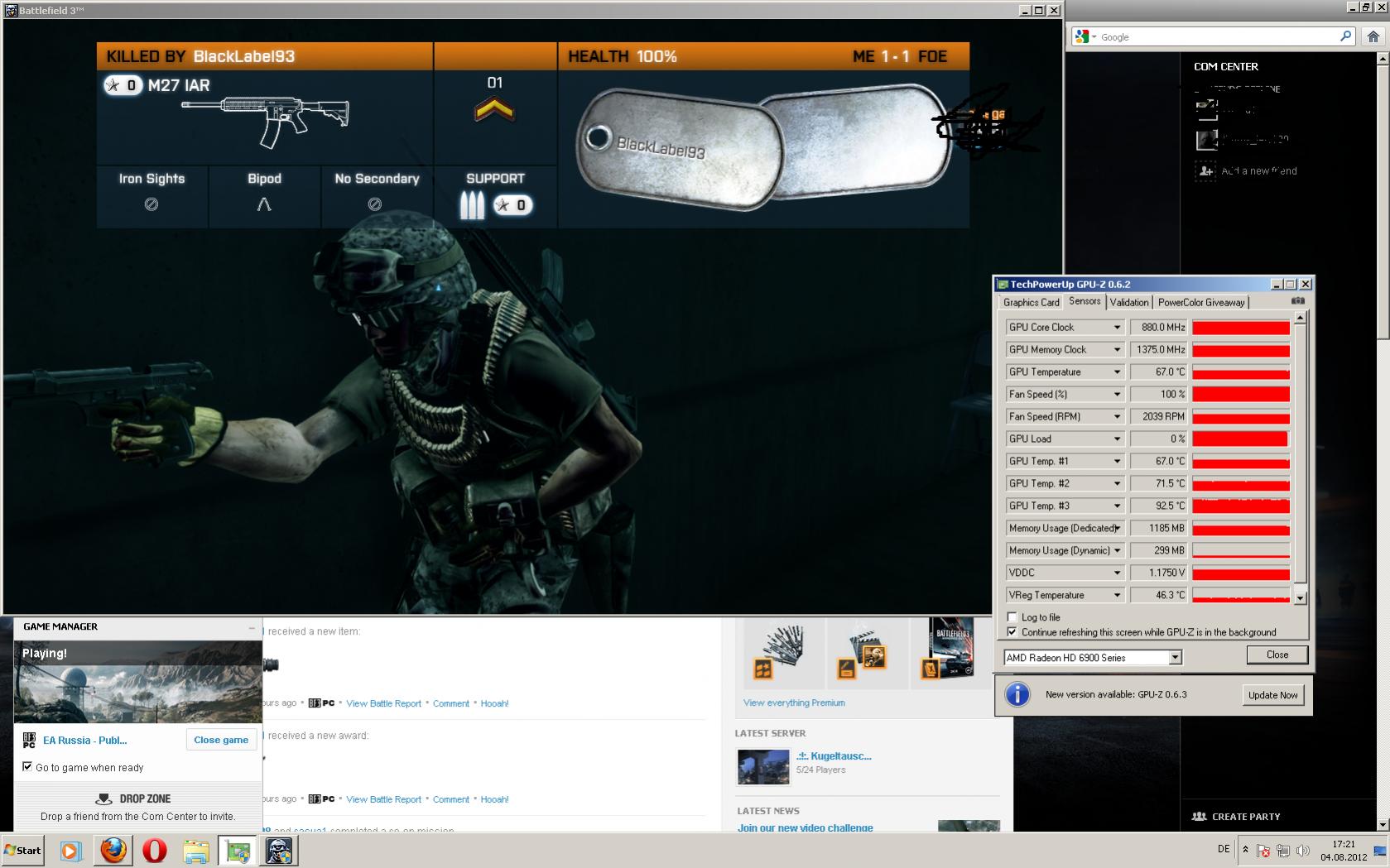Click the GPU-Z update info icon
The image size is (1390, 868).
pos(1017,694)
